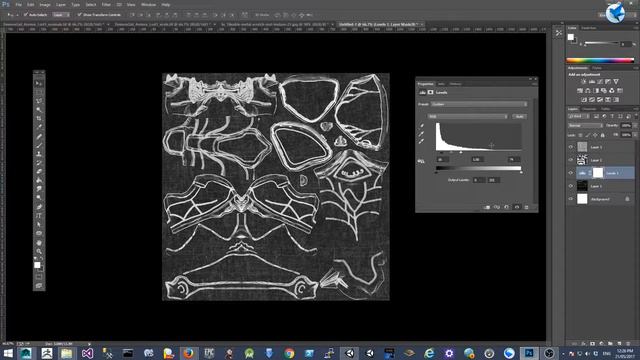This screenshot has width=640, height=360.
Task: Select the Spot Healing Brush tool
Action: [x=39, y=136]
